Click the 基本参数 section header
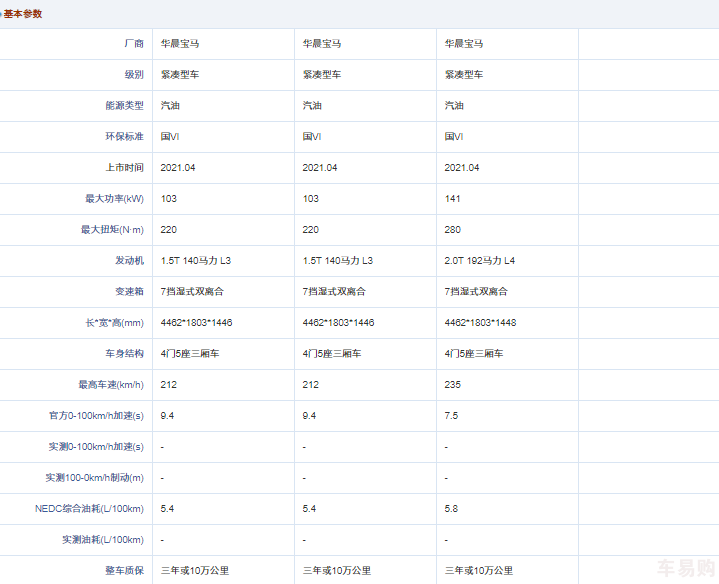The width and height of the screenshot is (719, 584). pos(23,14)
